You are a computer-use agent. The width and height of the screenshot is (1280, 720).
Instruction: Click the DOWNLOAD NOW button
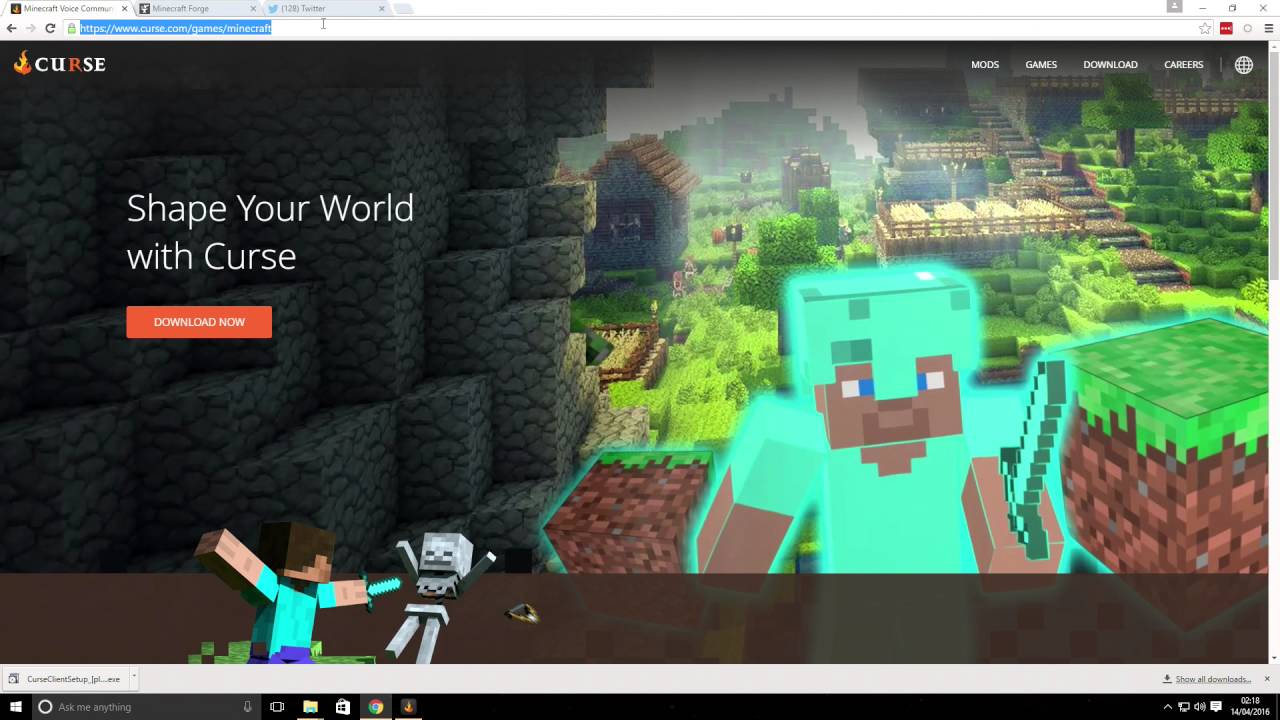[x=199, y=322]
